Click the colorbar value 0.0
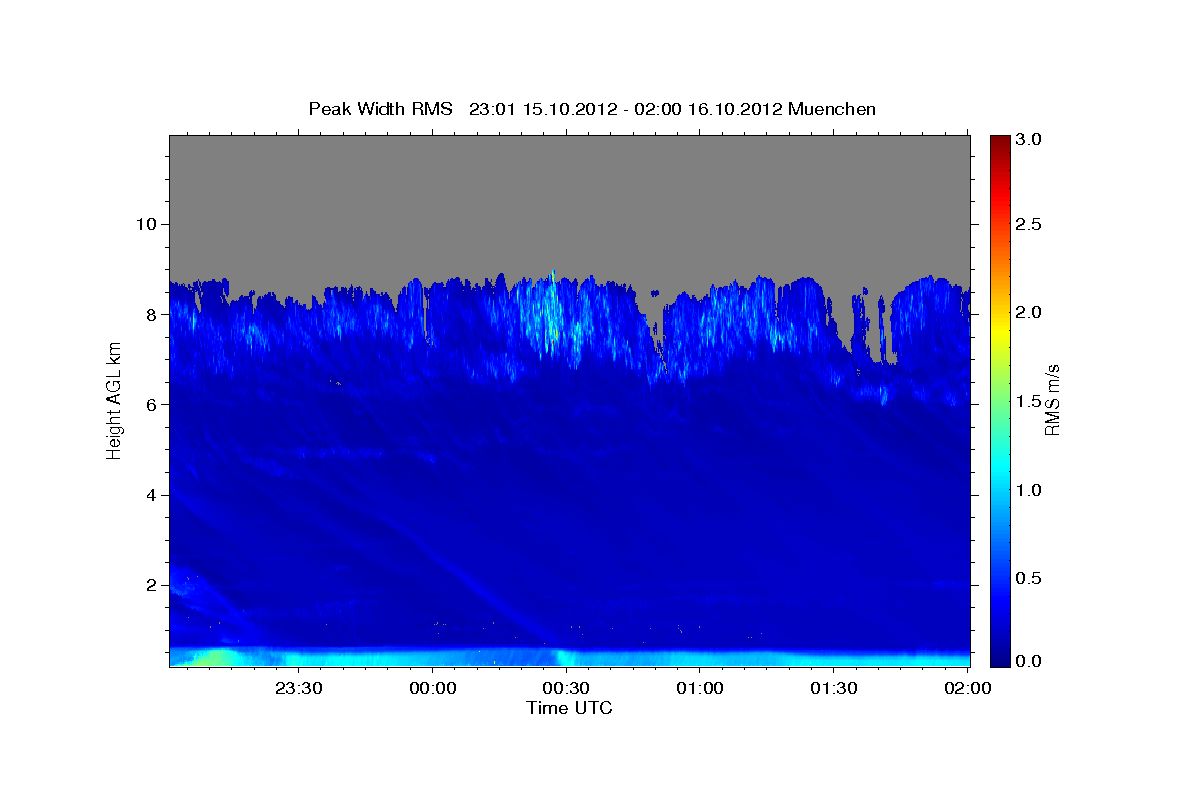The image size is (1200, 800). (1028, 661)
